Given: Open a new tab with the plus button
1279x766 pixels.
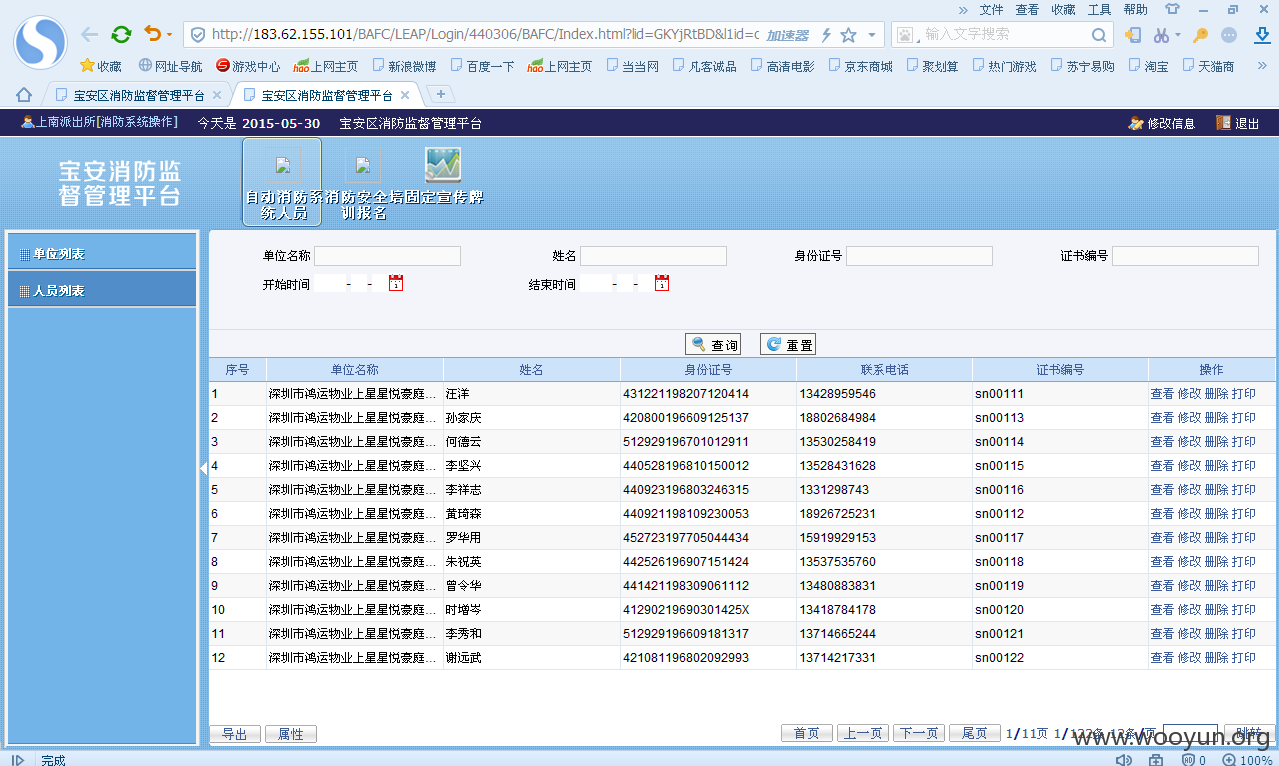Looking at the screenshot, I should 440,94.
